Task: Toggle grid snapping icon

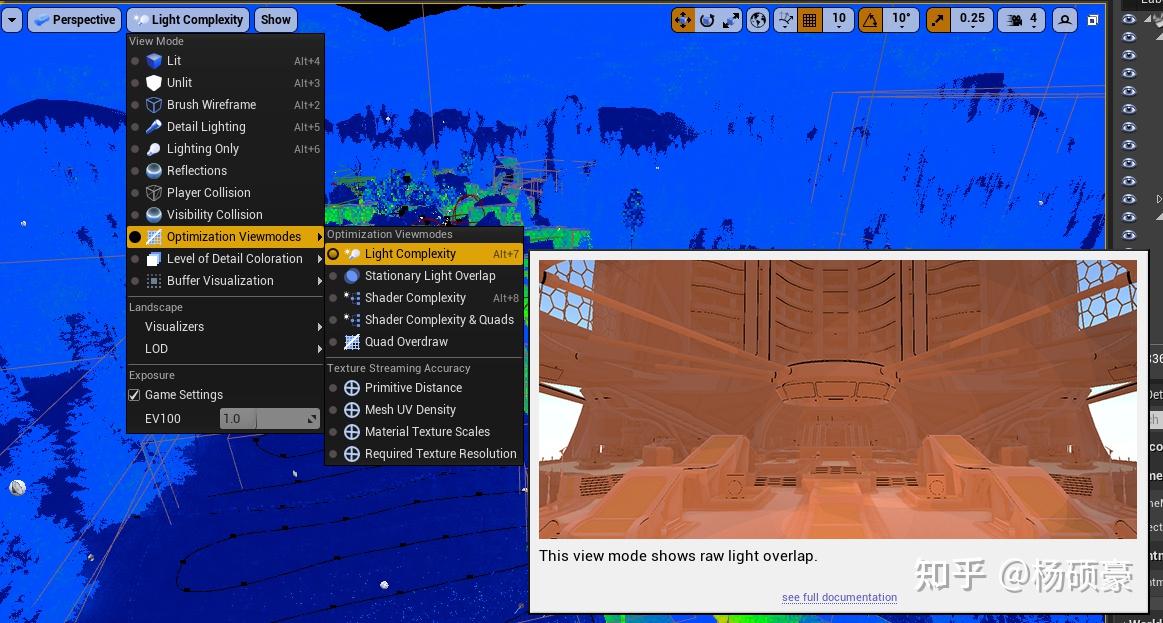Action: point(809,20)
